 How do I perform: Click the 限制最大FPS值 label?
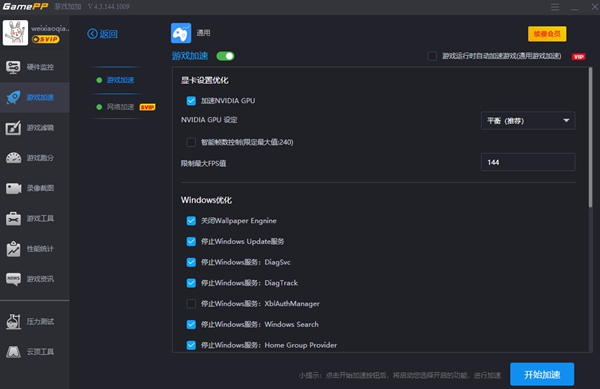(204, 163)
